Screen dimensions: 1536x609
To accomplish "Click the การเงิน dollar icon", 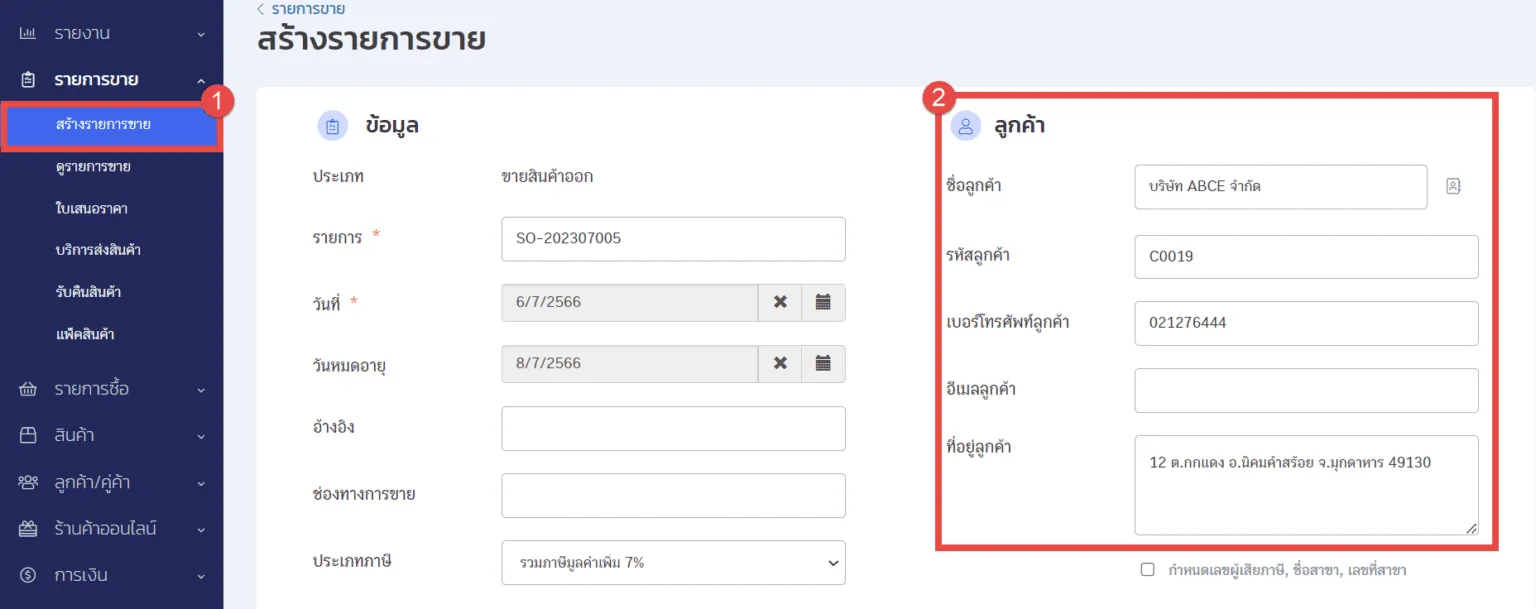I will 28,575.
